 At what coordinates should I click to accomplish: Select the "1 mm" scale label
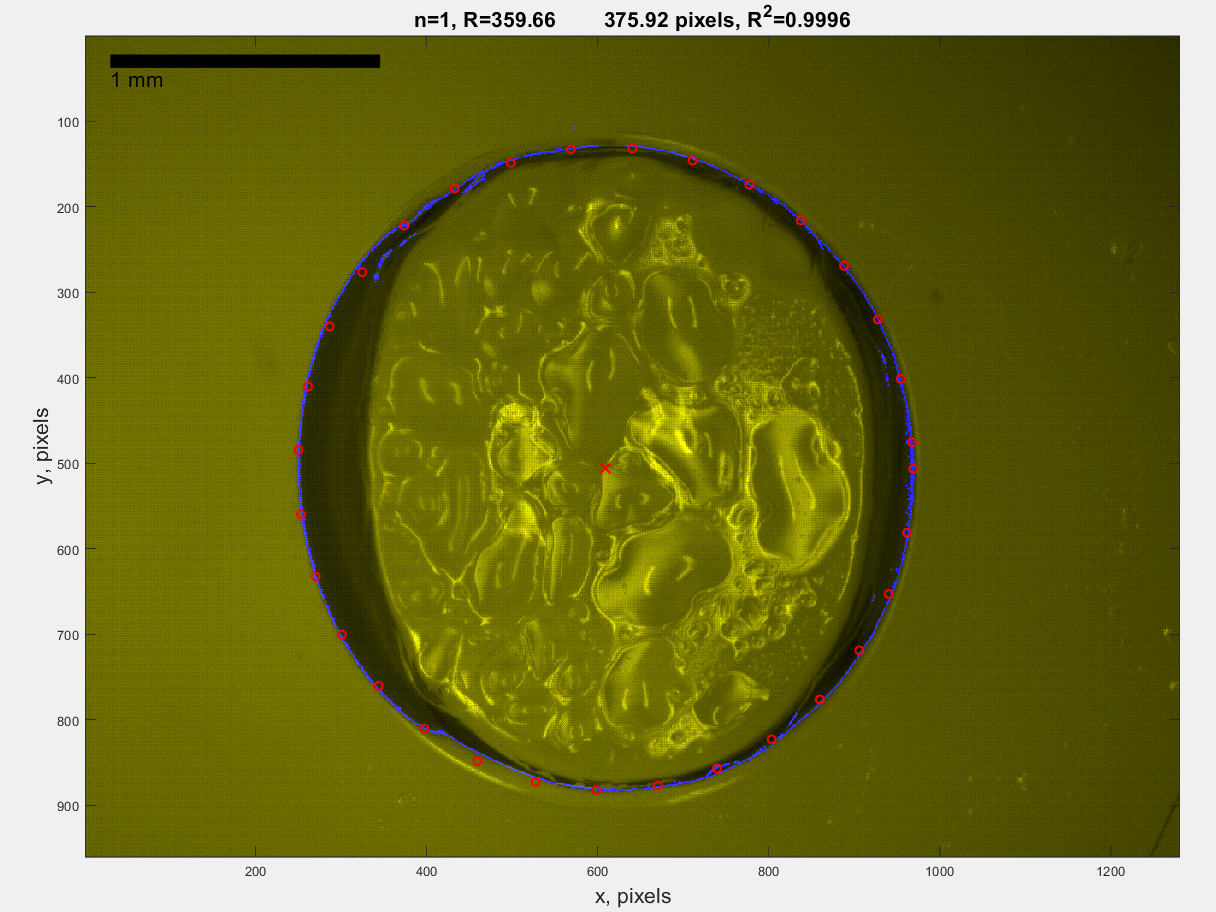(137, 81)
